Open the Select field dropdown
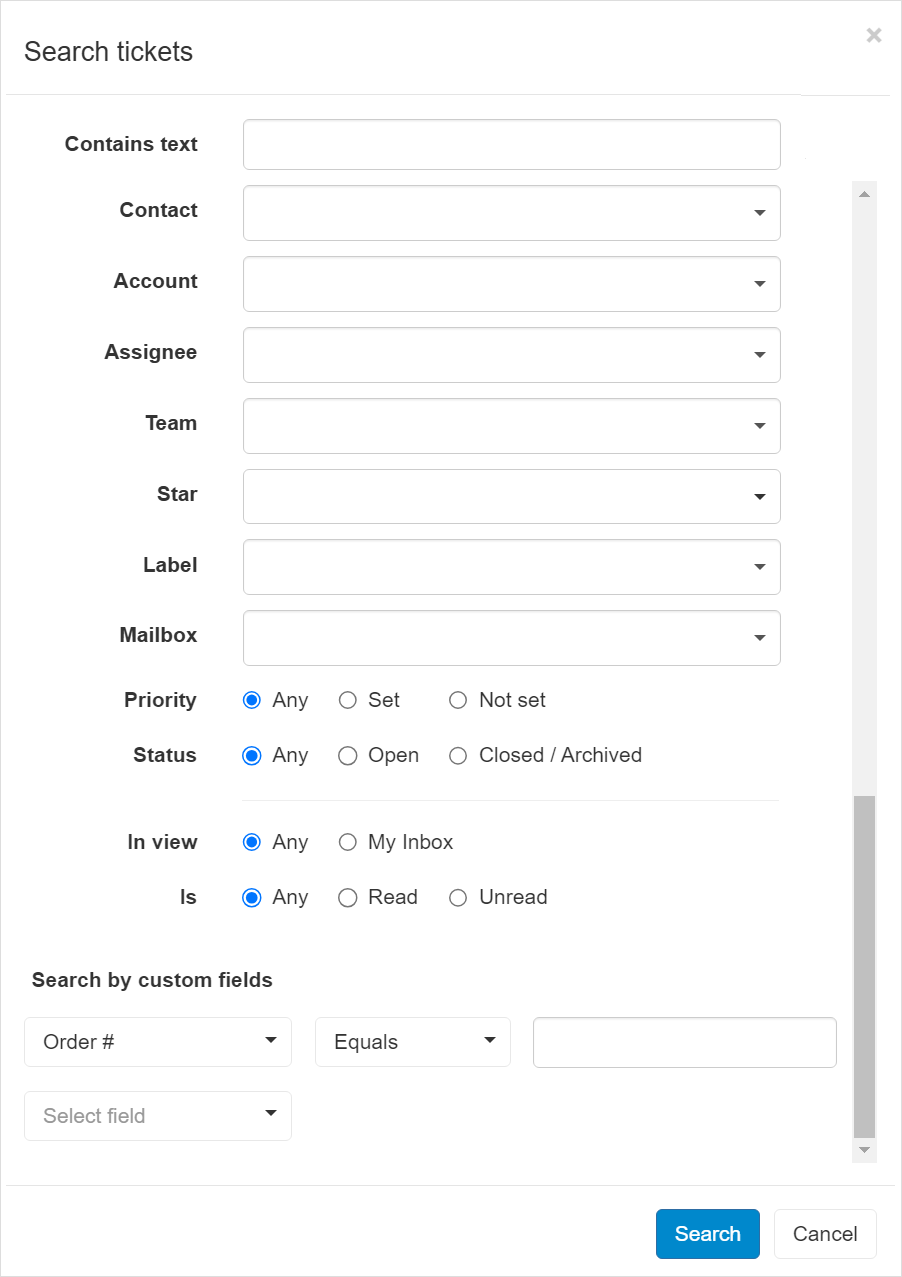Screen dimensions: 902x1277 coord(157,1116)
